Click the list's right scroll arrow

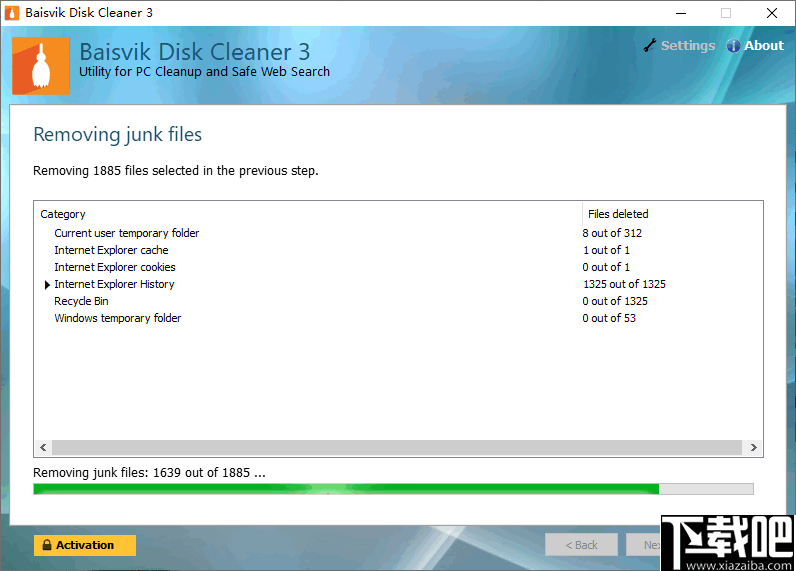tap(754, 447)
